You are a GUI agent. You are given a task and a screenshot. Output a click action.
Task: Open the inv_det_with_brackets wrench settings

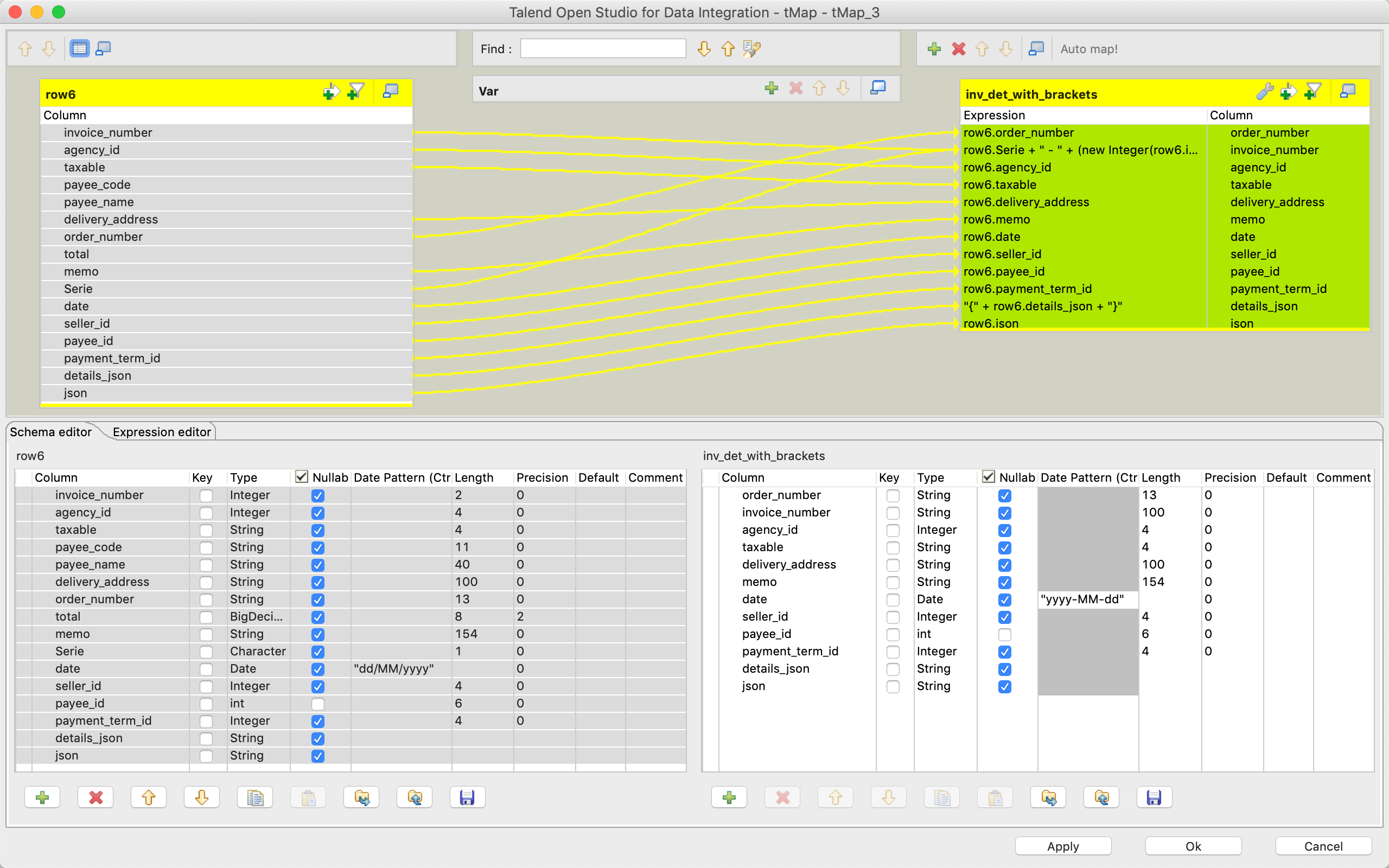pyautogui.click(x=1264, y=91)
